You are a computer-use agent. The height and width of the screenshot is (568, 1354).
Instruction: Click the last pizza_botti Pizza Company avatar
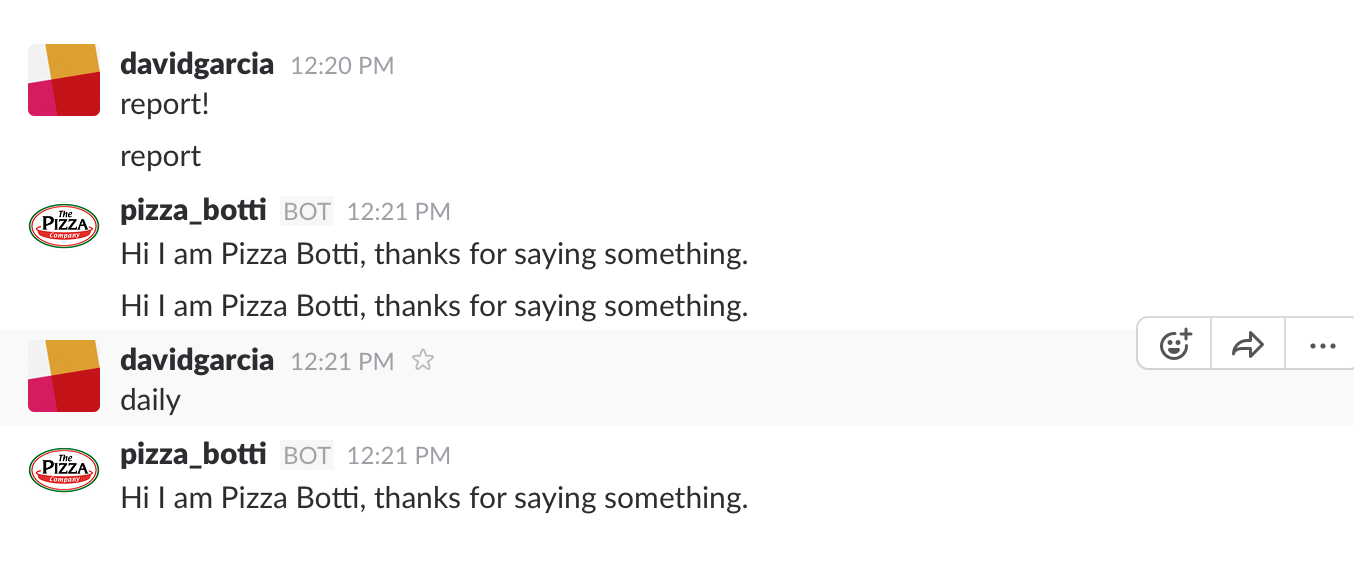tap(64, 469)
